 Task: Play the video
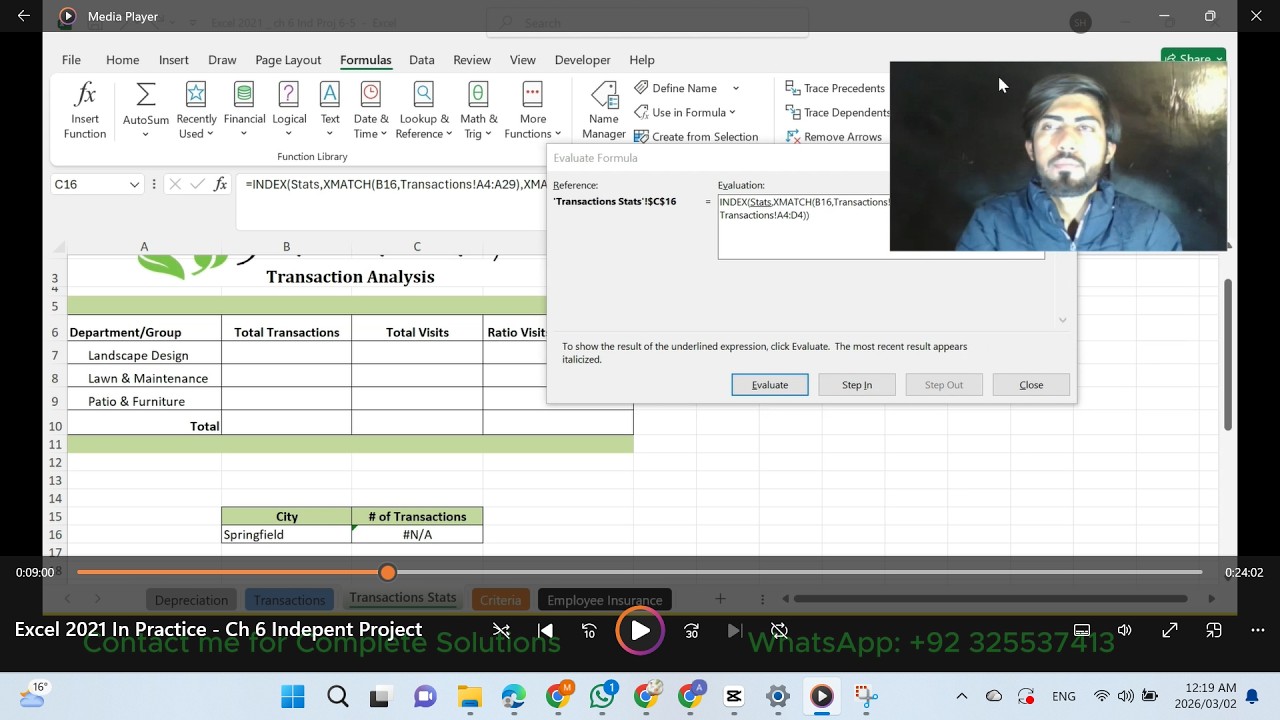coord(640,631)
